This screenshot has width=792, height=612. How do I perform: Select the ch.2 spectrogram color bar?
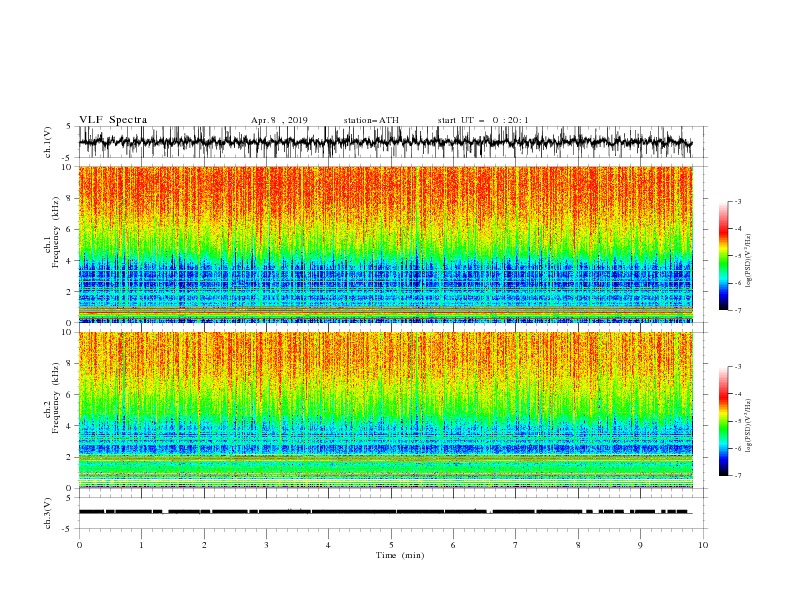tap(723, 421)
